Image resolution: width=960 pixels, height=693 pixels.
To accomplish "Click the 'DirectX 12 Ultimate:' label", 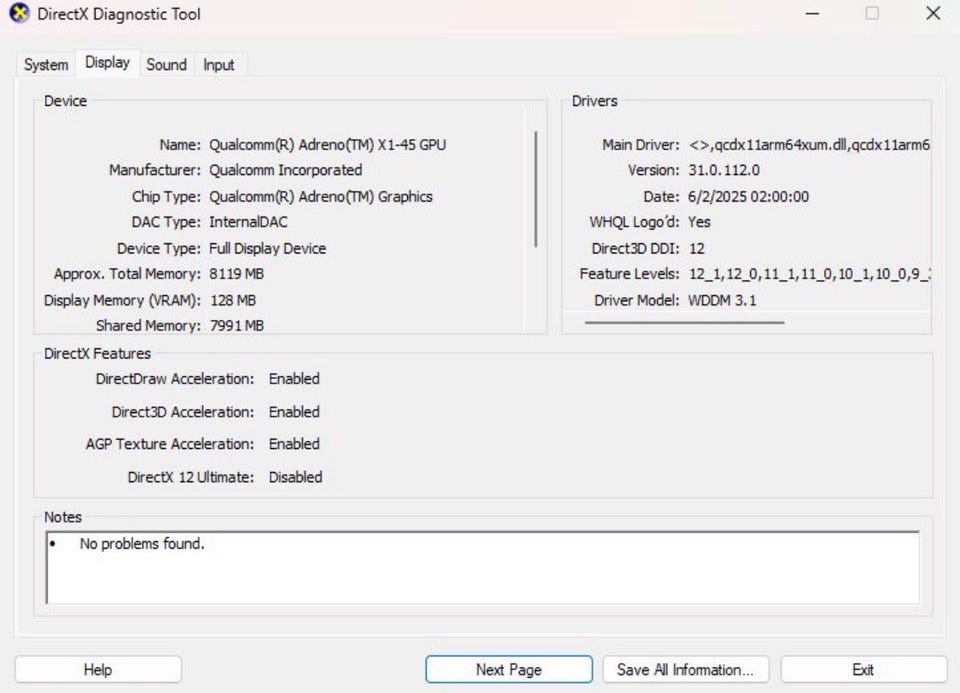I will pos(190,477).
